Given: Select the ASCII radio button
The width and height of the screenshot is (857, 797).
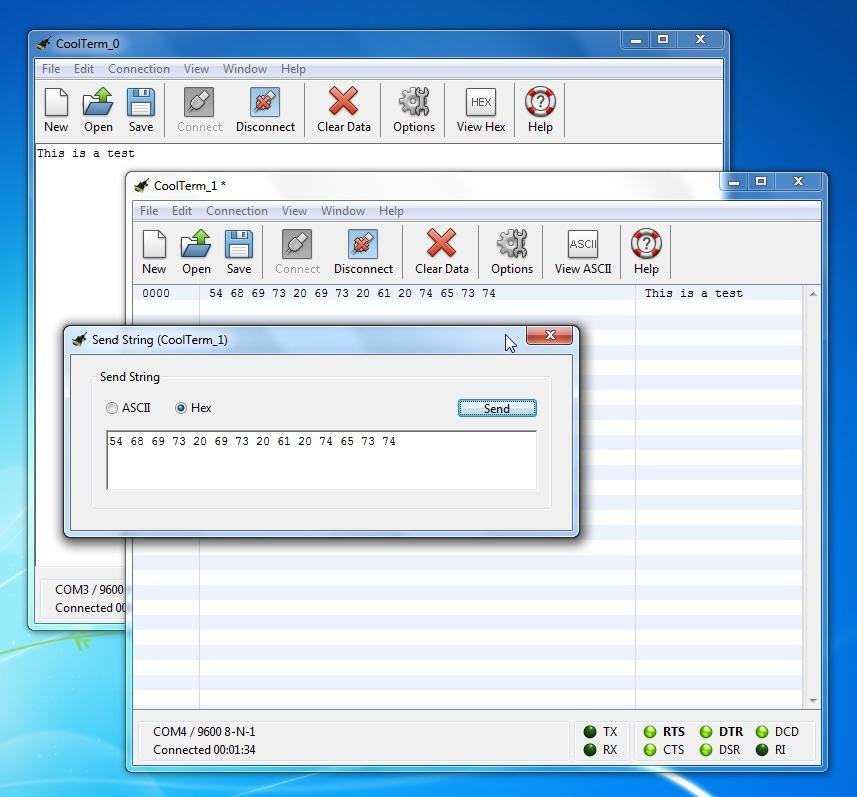Looking at the screenshot, I should click(112, 408).
